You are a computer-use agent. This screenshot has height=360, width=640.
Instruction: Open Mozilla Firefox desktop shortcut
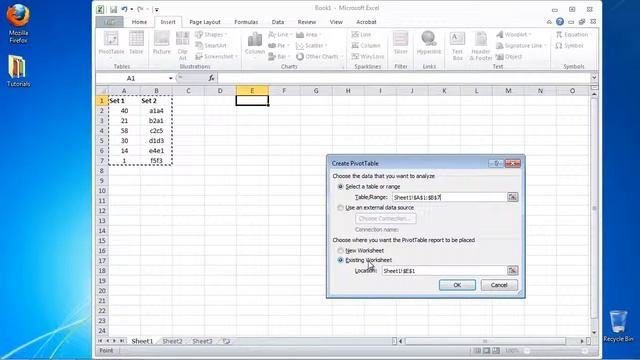click(18, 23)
